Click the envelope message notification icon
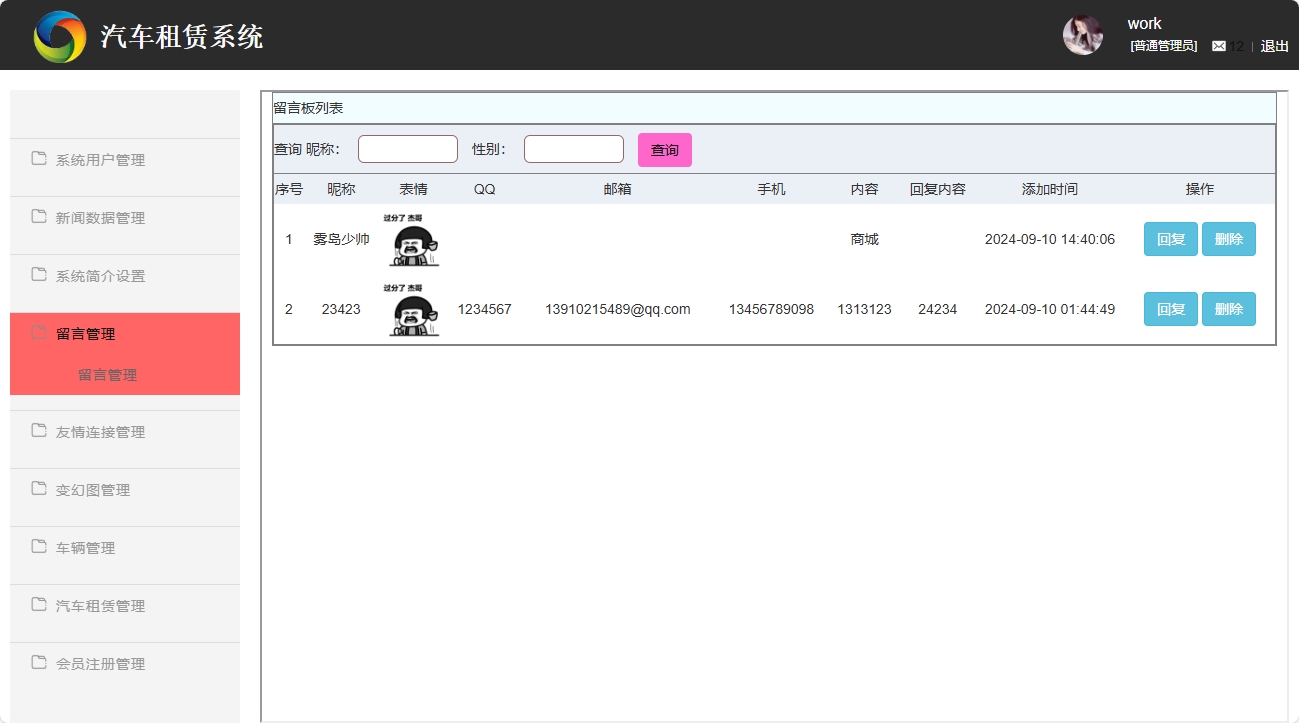 pos(1219,45)
